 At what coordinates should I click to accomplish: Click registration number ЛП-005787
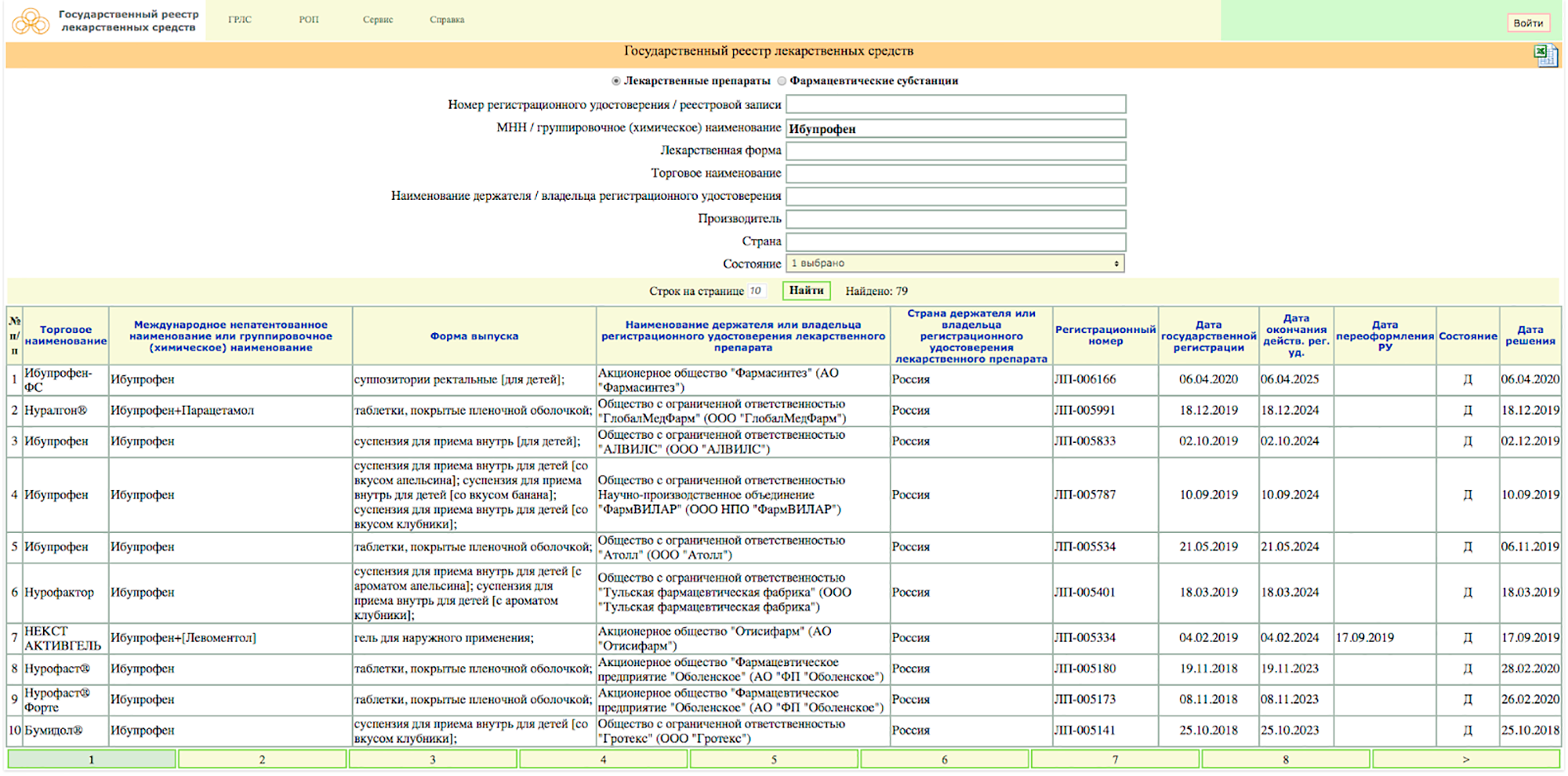click(1085, 495)
